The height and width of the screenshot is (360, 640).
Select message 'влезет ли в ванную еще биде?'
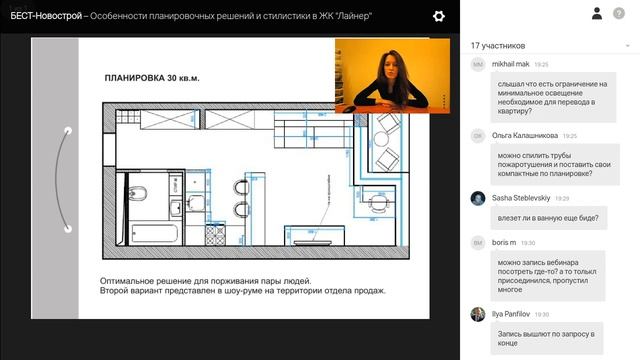549,218
